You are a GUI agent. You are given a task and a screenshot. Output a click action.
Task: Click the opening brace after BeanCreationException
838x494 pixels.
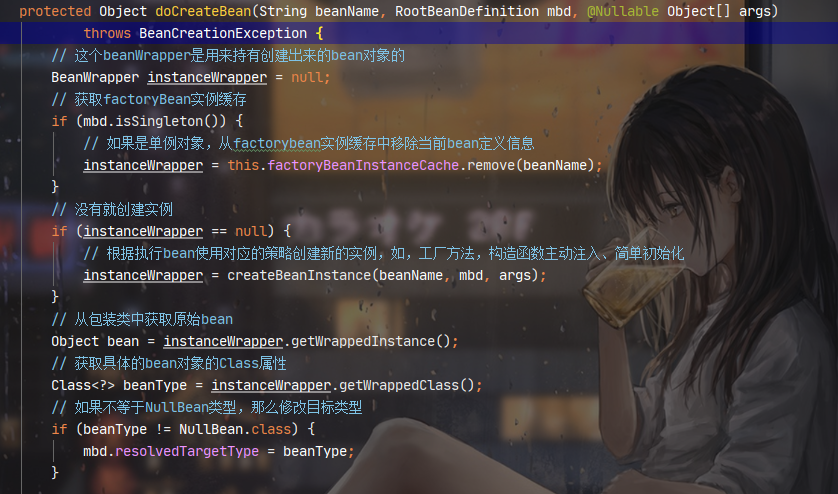point(319,33)
